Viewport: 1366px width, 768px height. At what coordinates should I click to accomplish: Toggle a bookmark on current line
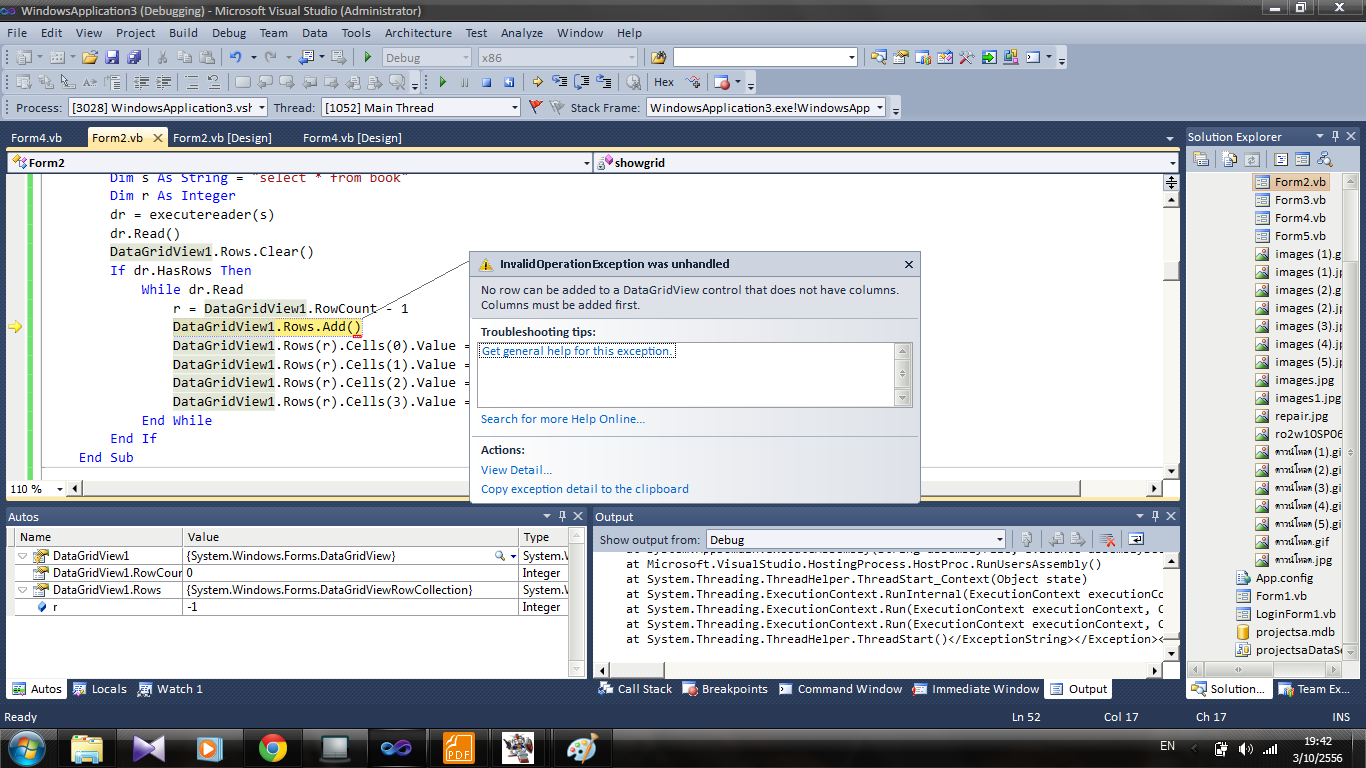243,82
